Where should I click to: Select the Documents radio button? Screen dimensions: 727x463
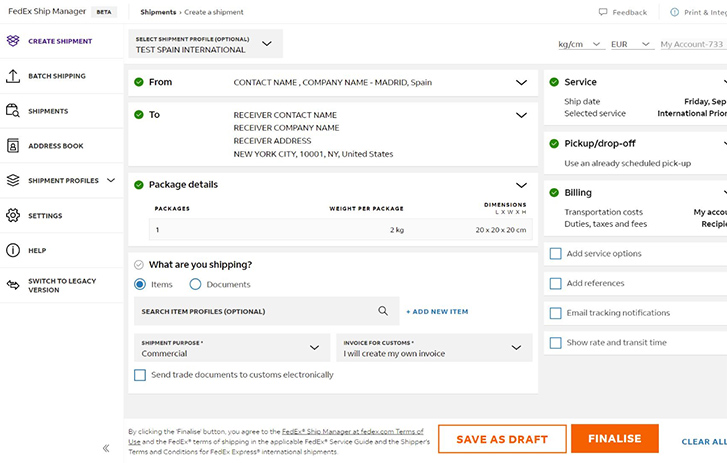pos(195,284)
